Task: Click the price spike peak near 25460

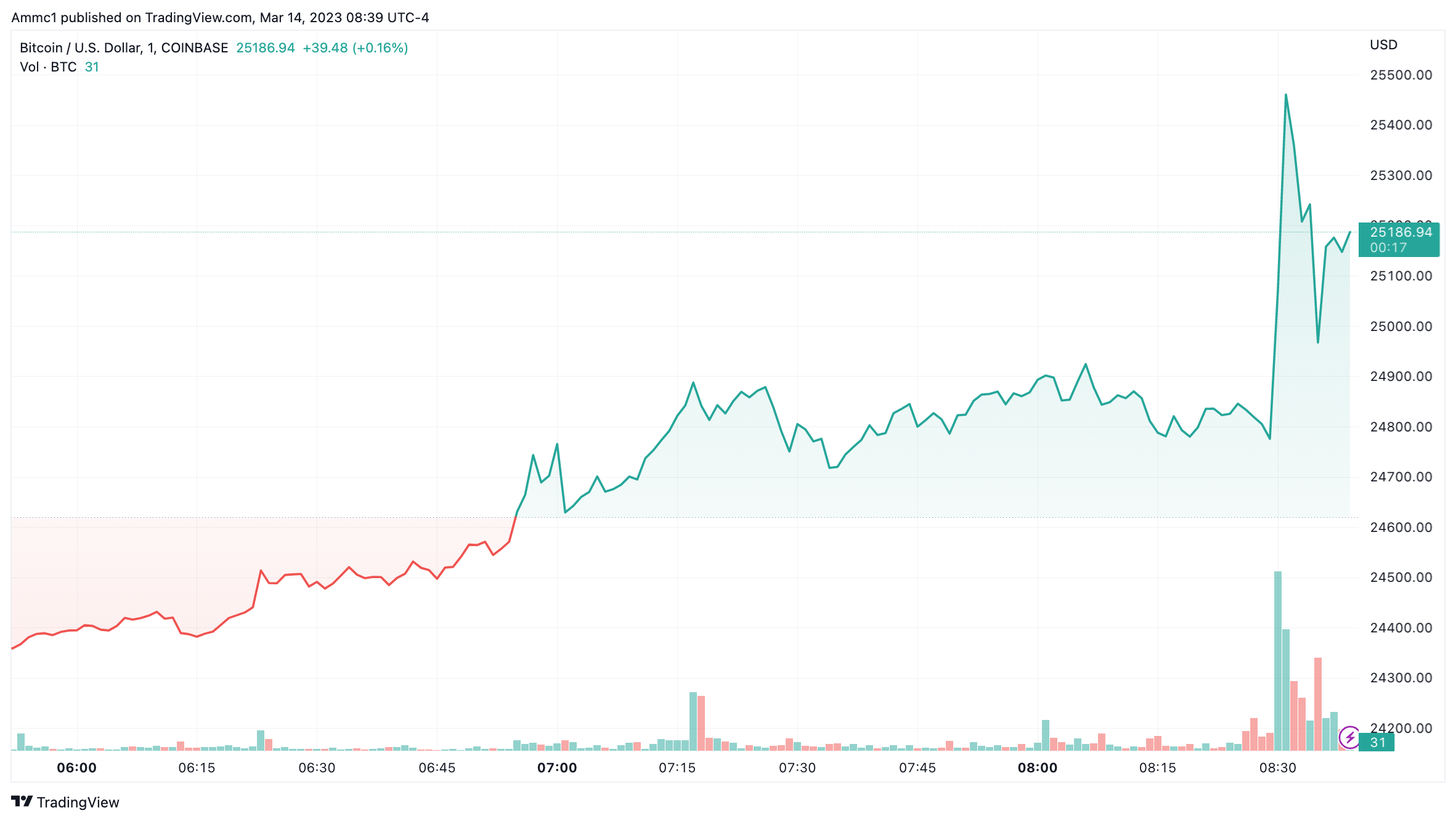Action: 1286,95
